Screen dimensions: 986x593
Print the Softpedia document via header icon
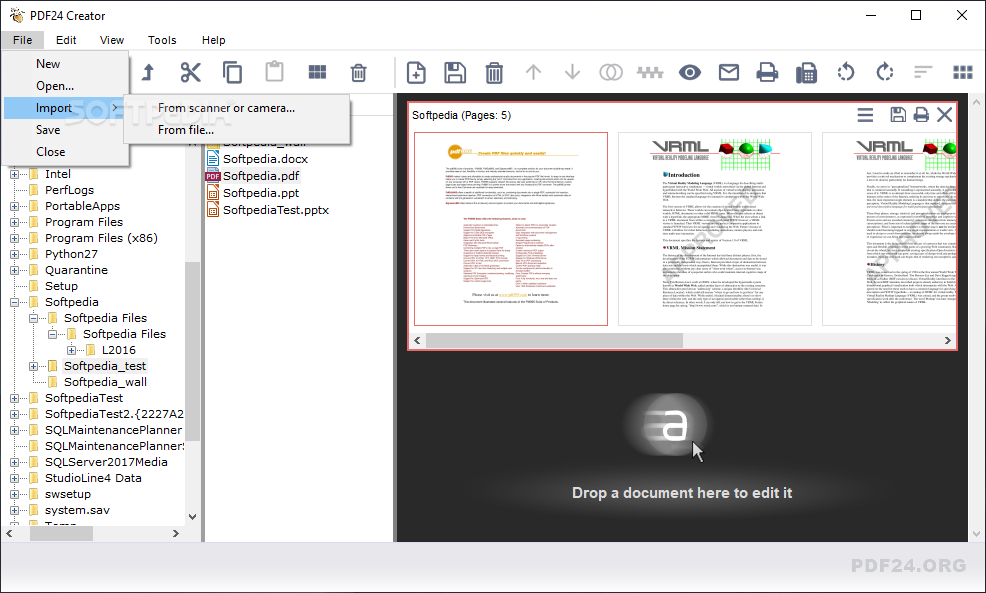pyautogui.click(x=921, y=114)
